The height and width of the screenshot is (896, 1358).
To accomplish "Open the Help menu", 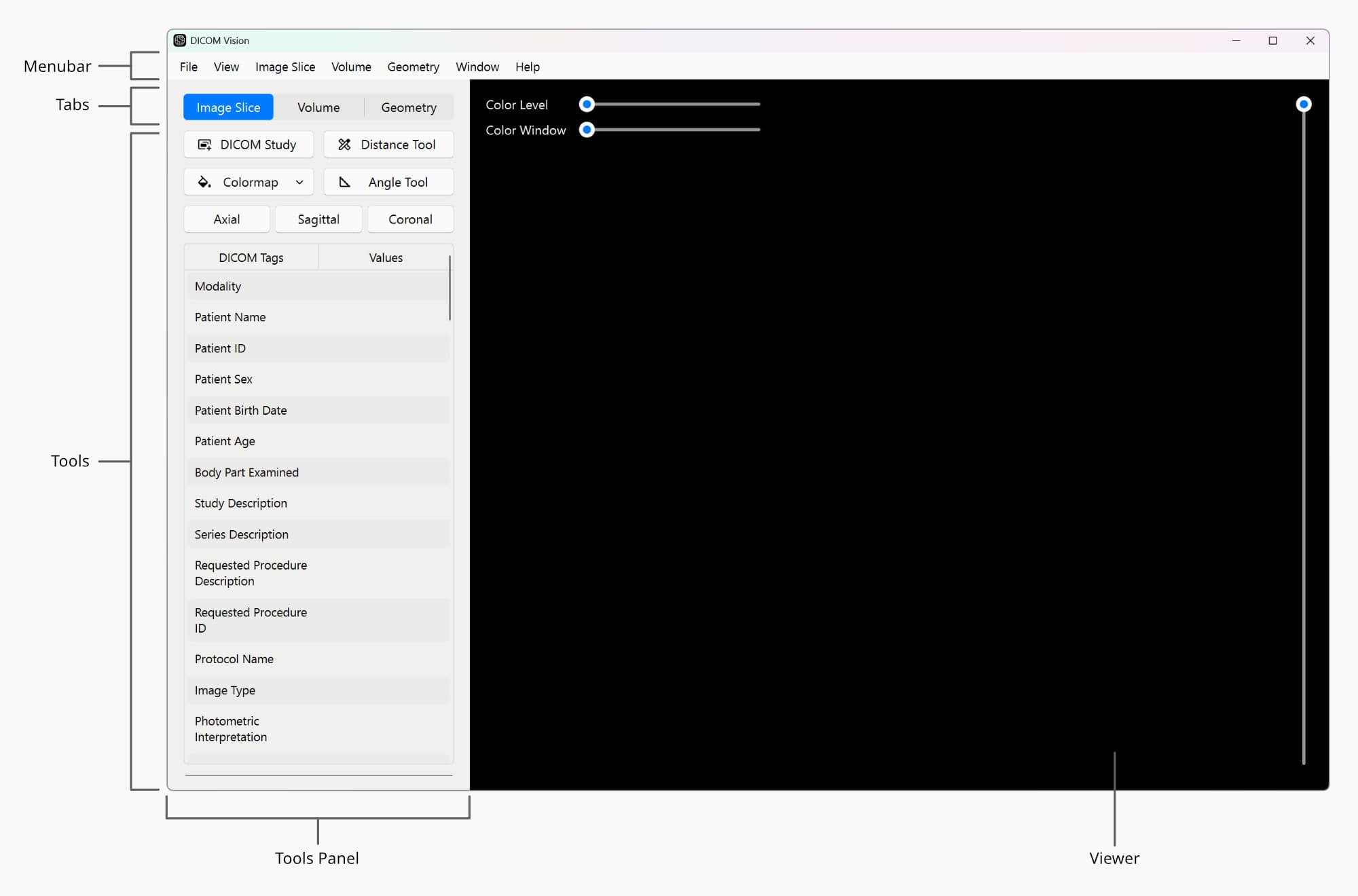I will (x=528, y=67).
